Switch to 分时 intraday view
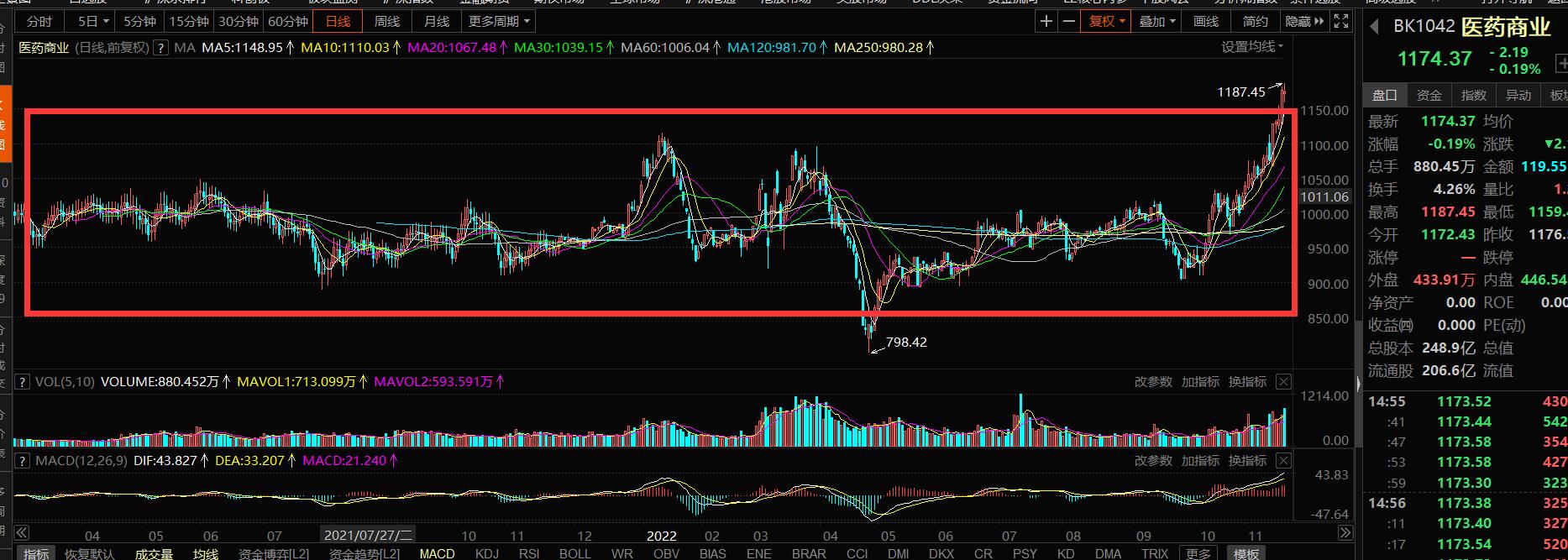Image resolution: width=1568 pixels, height=560 pixels. pyautogui.click(x=40, y=22)
